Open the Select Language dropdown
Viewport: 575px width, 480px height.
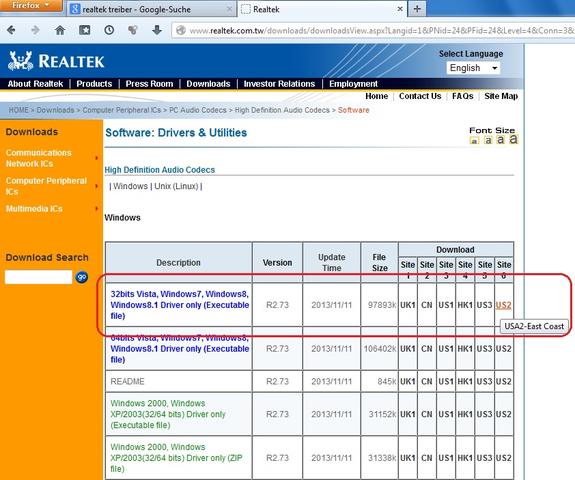point(473,68)
